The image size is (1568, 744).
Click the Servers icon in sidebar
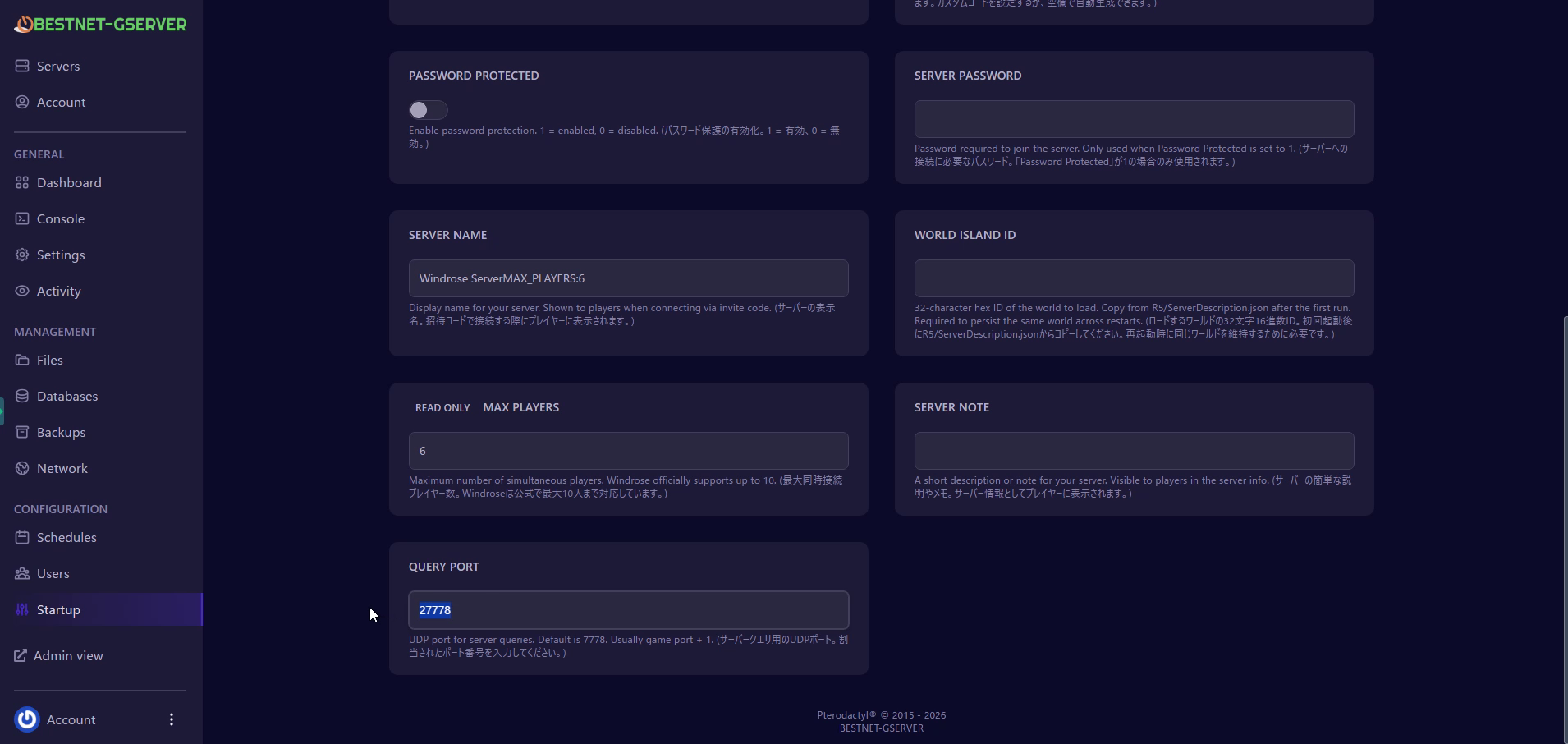pos(22,66)
